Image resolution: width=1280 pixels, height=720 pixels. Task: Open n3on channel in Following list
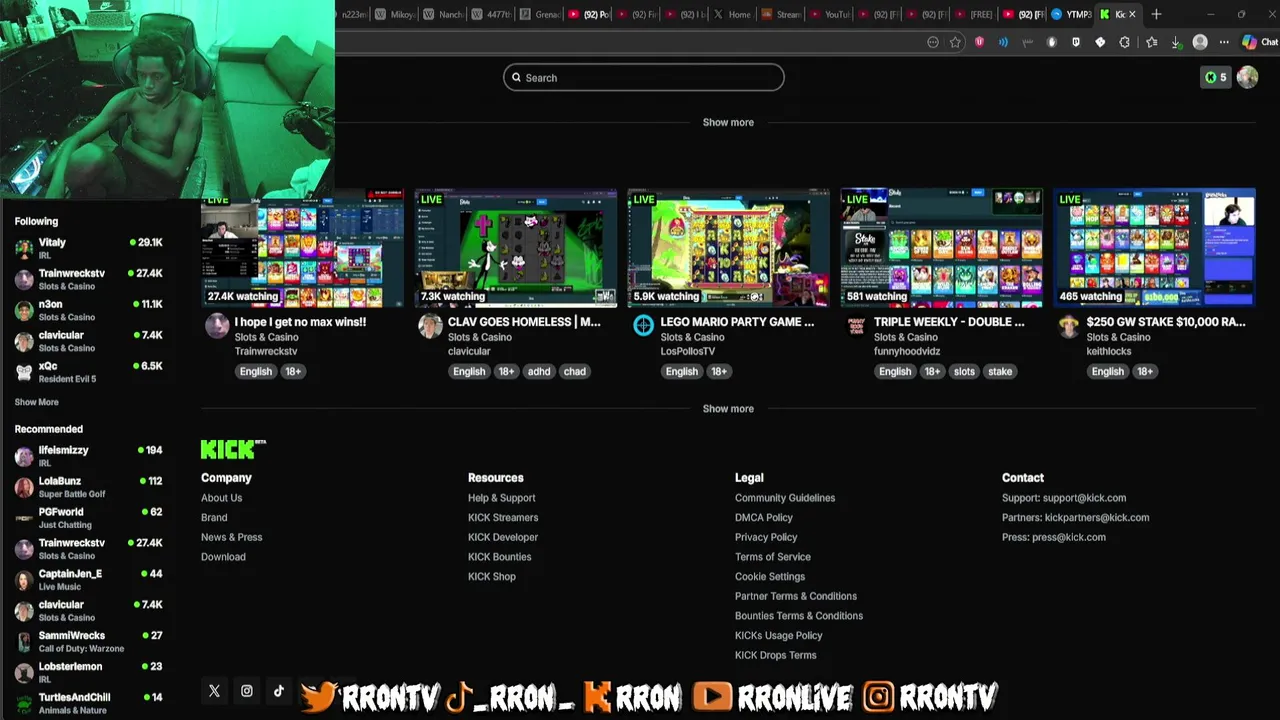pyautogui.click(x=88, y=310)
